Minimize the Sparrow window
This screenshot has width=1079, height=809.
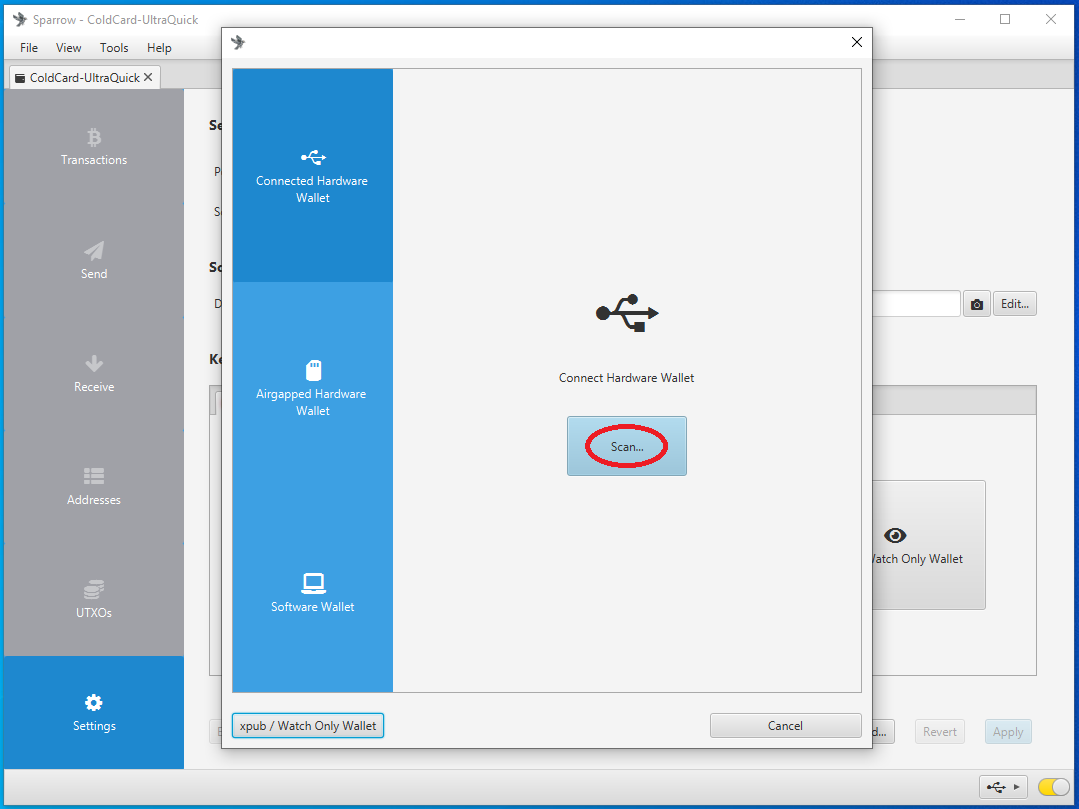tap(960, 19)
